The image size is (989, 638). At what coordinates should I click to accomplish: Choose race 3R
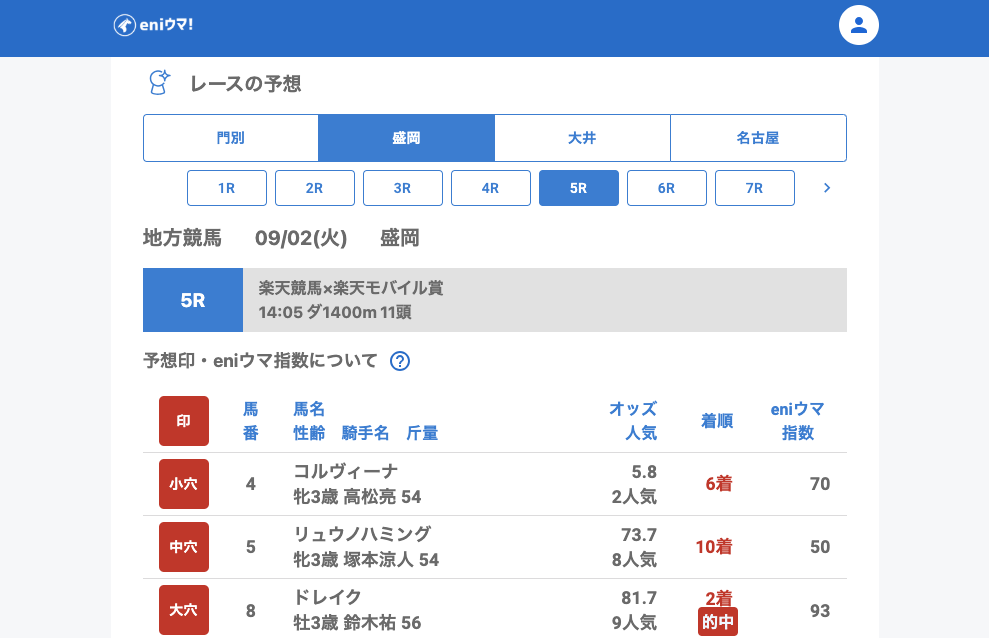click(403, 188)
